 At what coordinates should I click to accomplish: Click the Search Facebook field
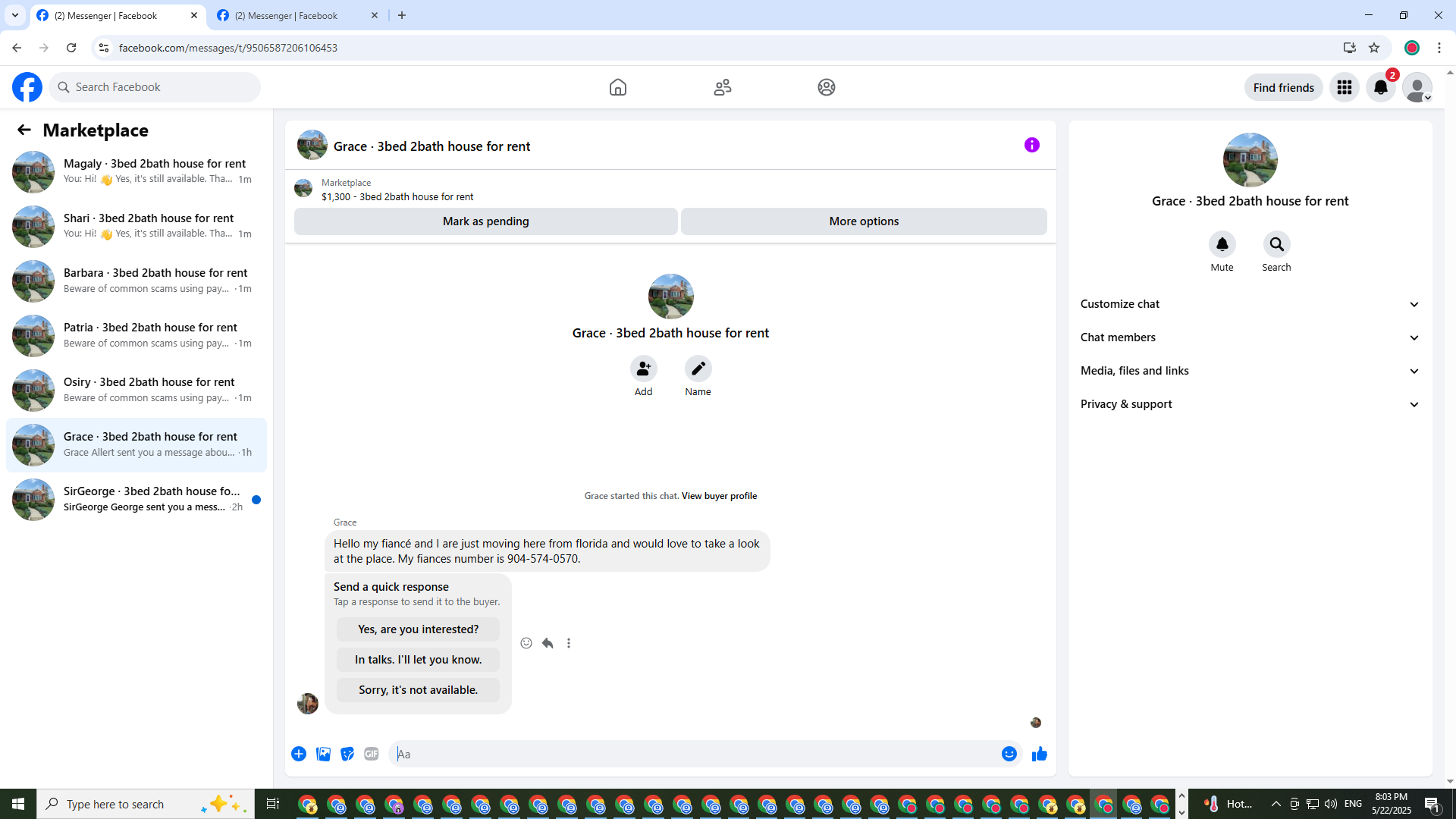155,87
